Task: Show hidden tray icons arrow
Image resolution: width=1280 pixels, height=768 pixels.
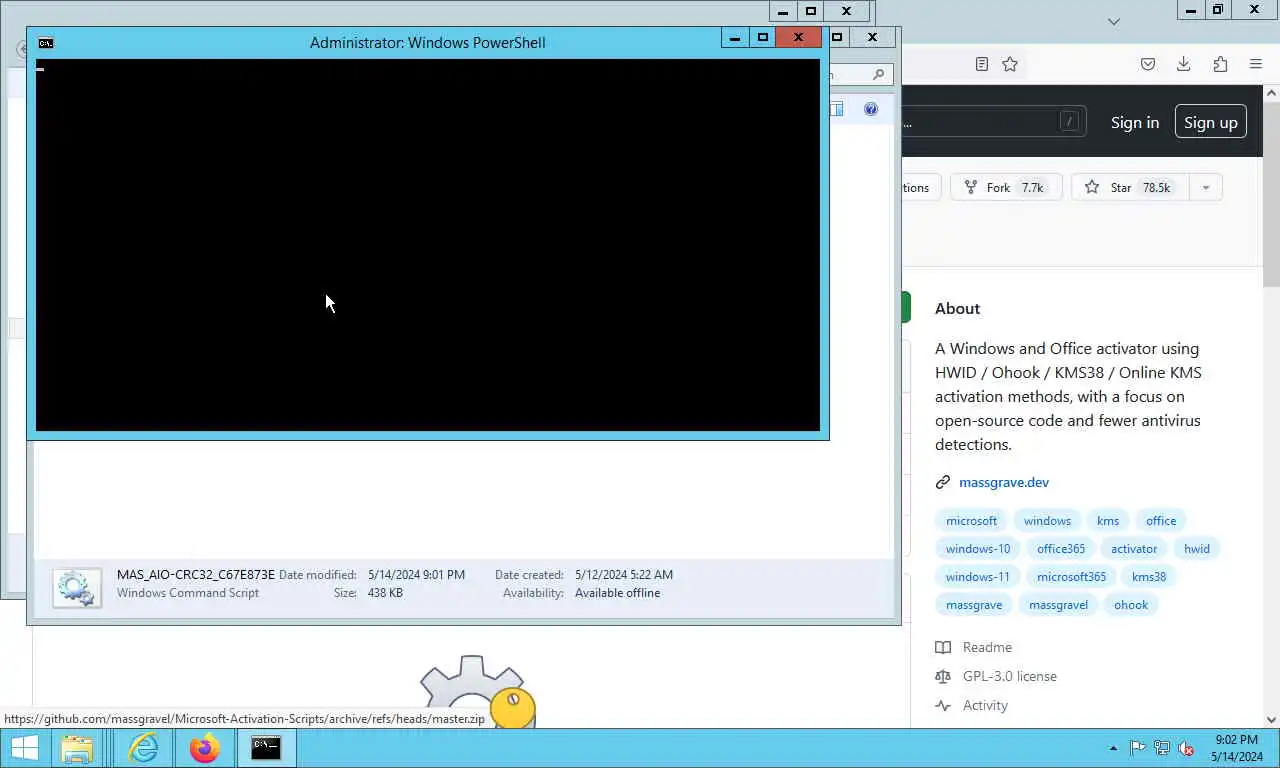Action: click(1113, 748)
